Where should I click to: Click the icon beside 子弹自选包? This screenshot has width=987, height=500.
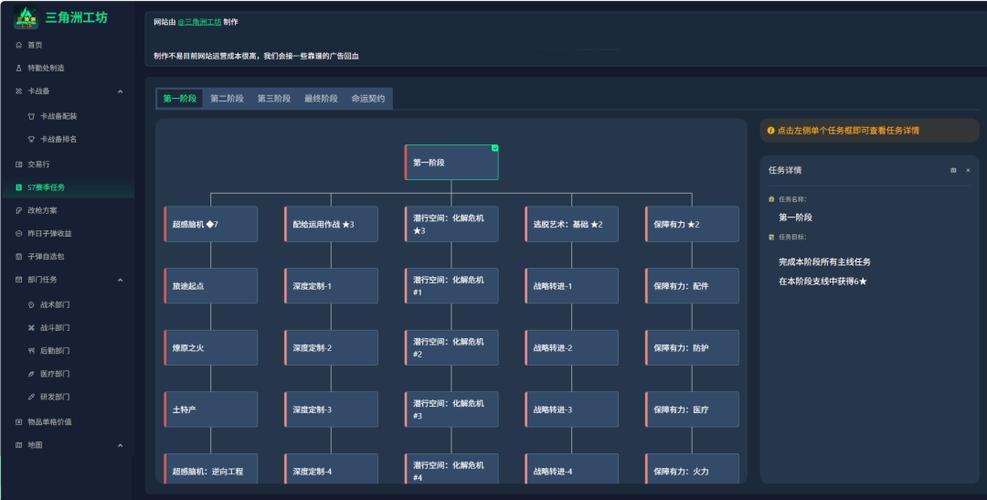click(x=19, y=257)
